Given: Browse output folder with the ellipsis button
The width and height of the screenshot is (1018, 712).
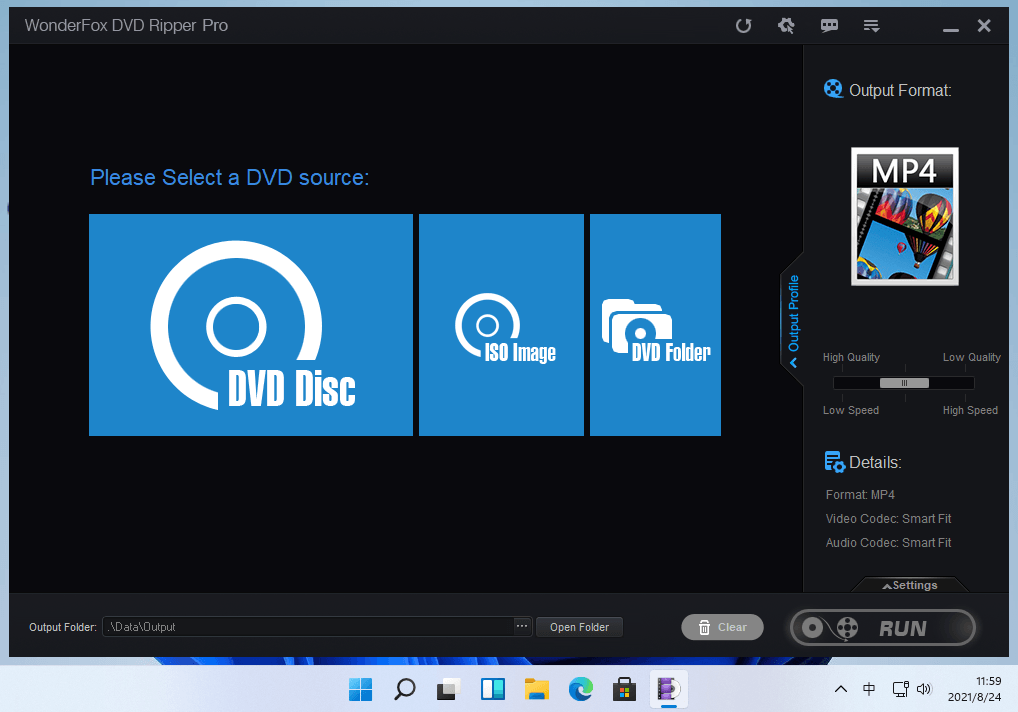Looking at the screenshot, I should [x=522, y=626].
